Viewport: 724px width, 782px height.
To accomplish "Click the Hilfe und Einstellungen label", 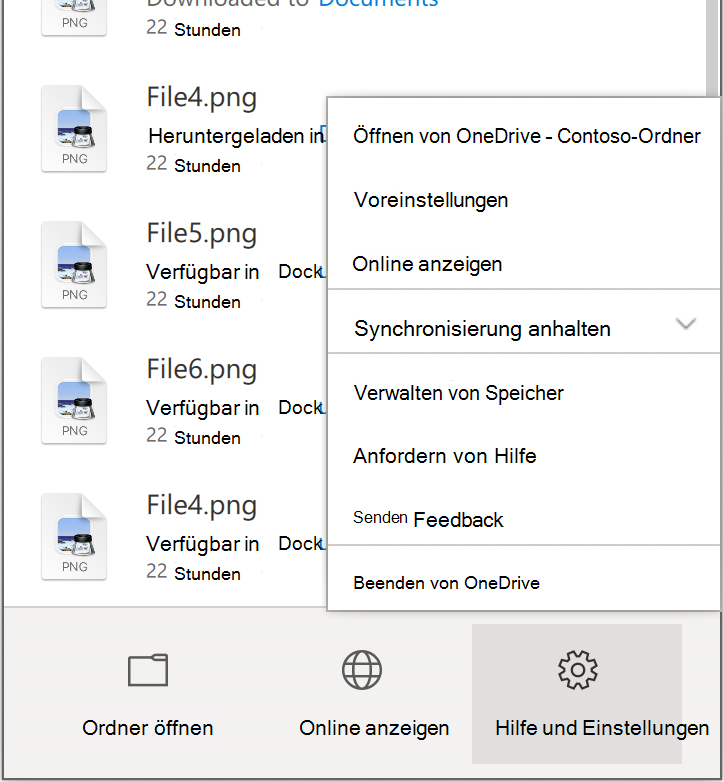I will [602, 728].
